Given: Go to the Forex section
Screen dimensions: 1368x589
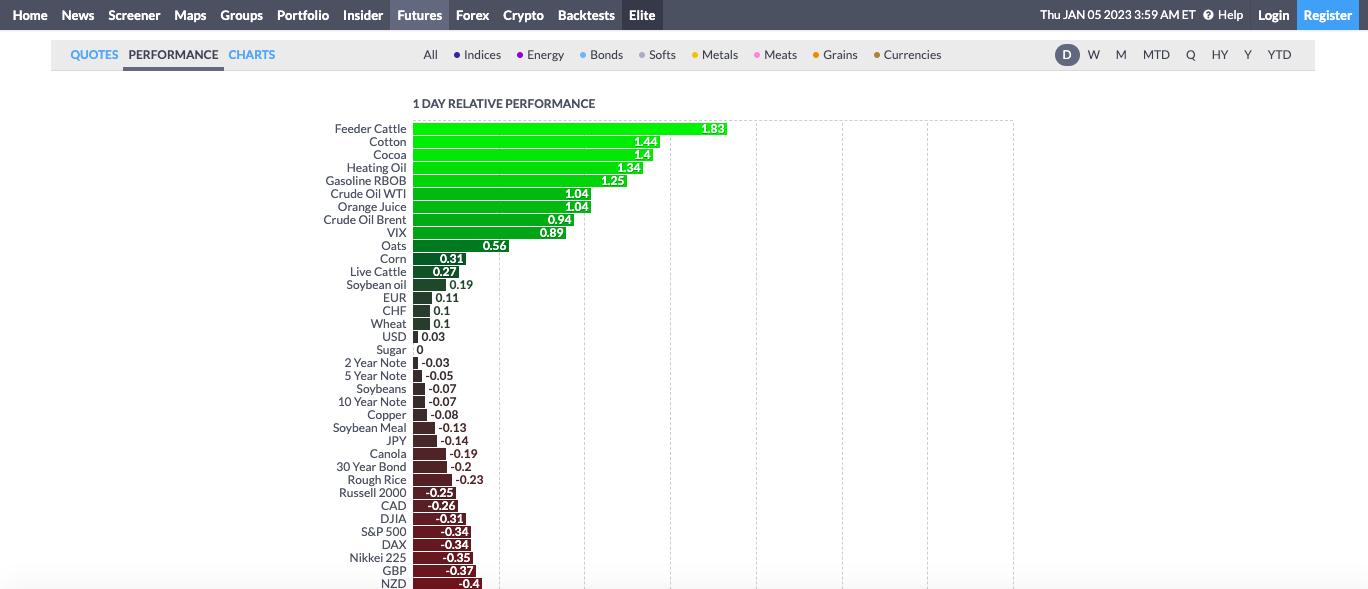Looking at the screenshot, I should point(472,15).
